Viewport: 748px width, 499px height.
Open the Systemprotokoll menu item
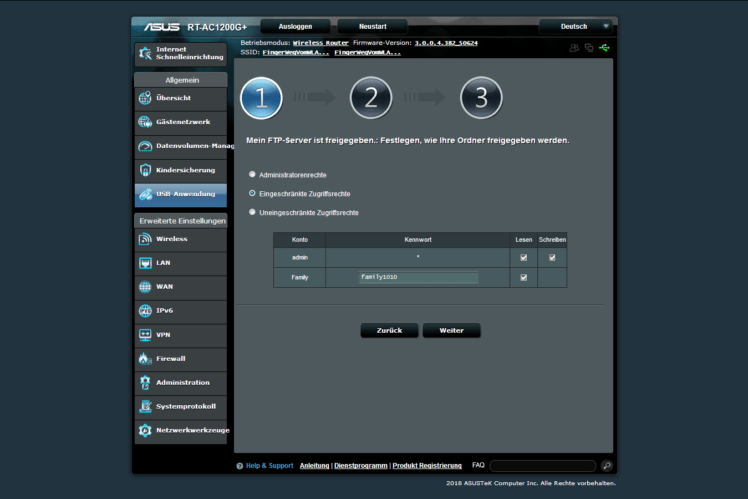[x=181, y=406]
